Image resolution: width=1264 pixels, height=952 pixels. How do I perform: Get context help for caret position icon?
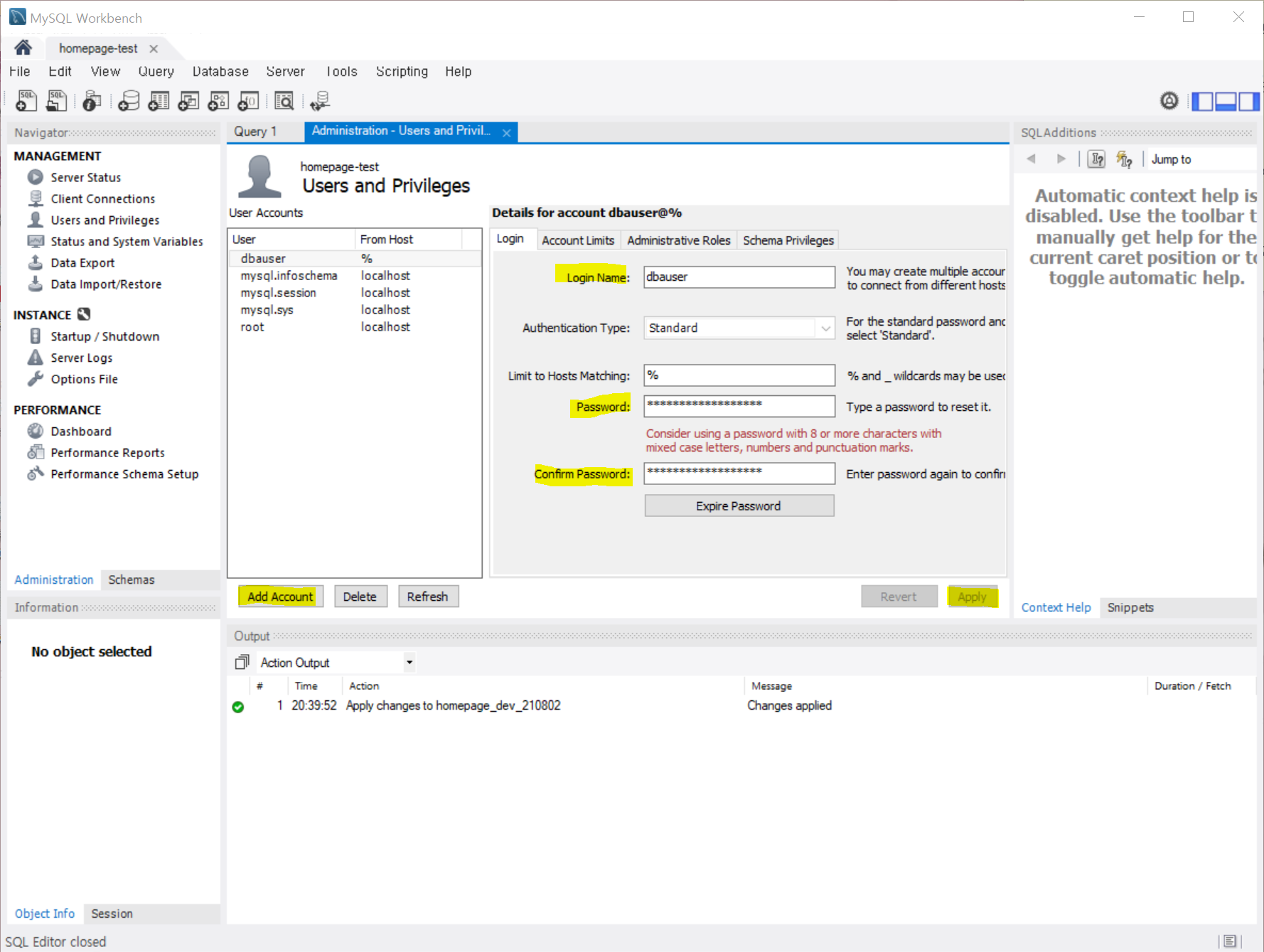1097,159
